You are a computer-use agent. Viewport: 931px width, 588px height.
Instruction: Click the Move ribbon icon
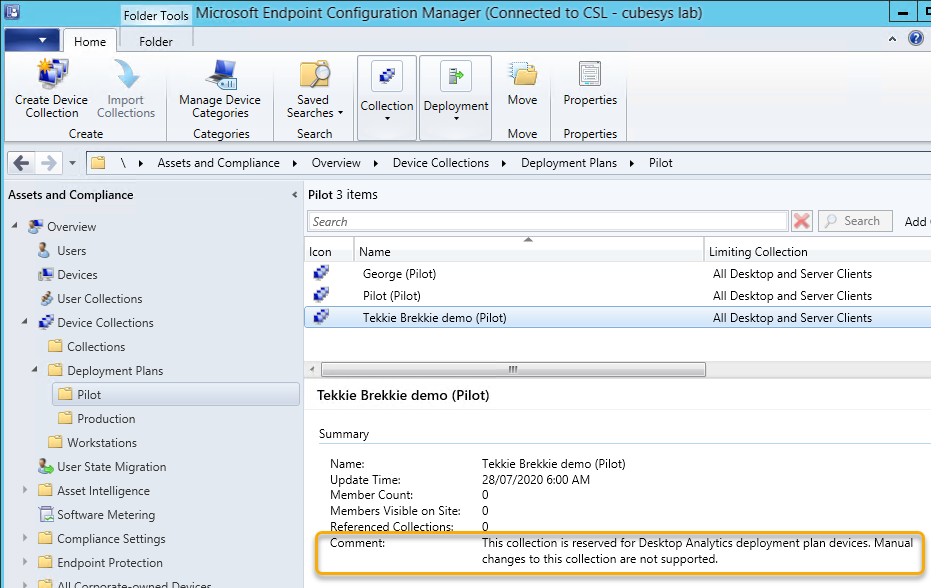point(522,76)
